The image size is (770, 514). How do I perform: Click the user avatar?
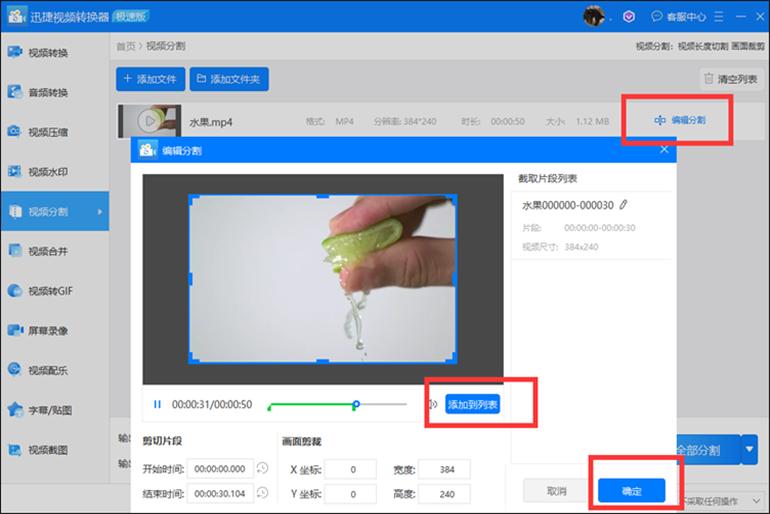click(594, 16)
